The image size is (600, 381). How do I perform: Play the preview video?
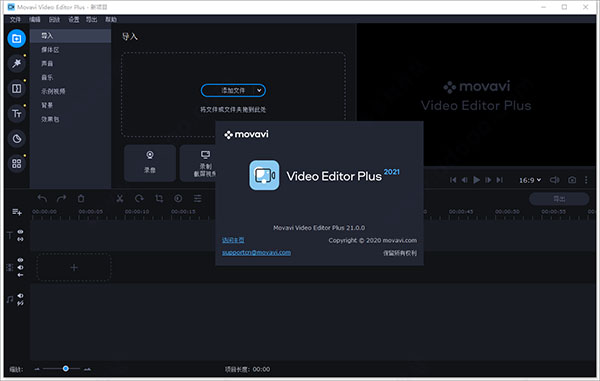click(x=476, y=180)
